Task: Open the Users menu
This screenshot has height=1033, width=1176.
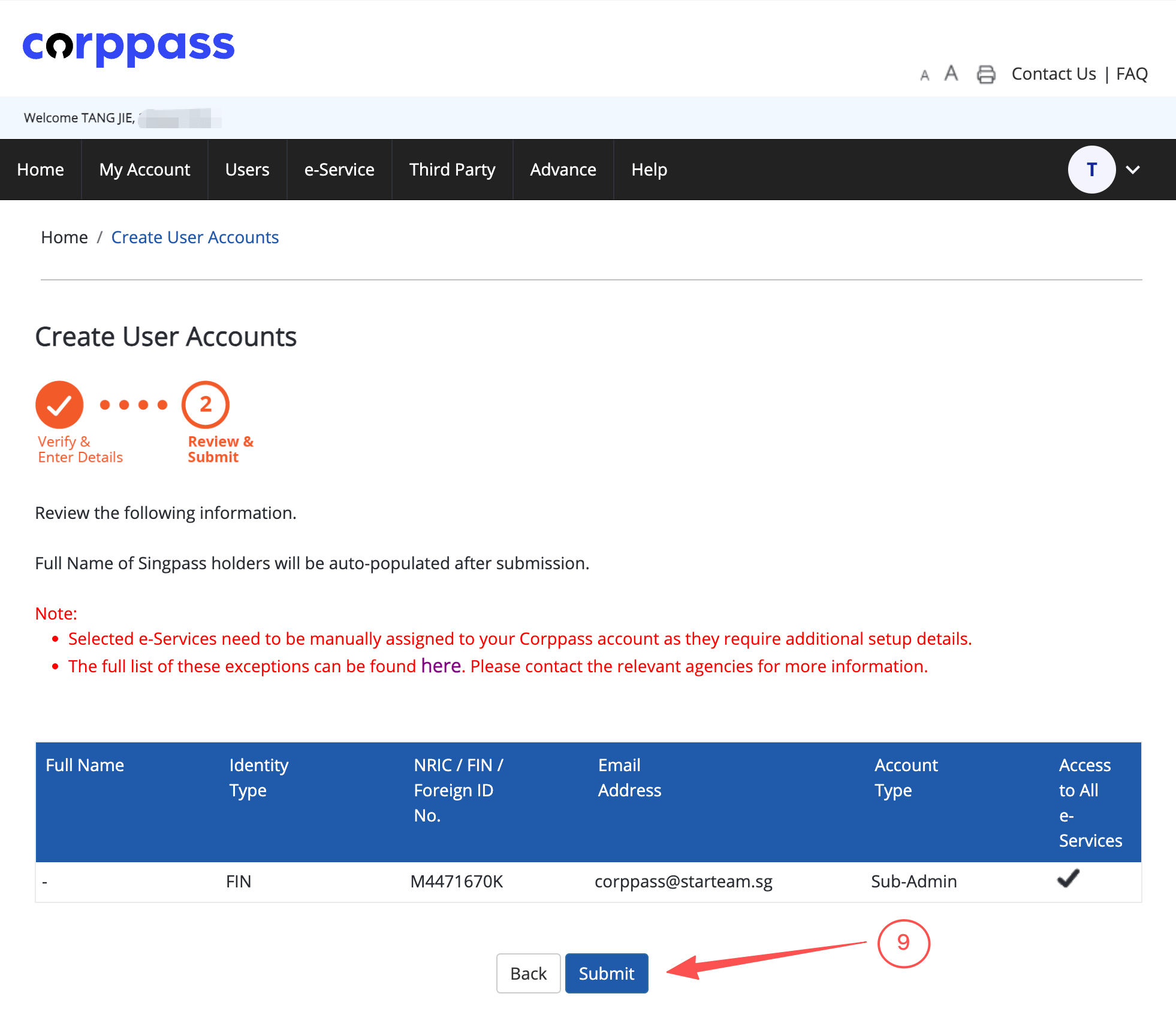Action: coord(247,170)
